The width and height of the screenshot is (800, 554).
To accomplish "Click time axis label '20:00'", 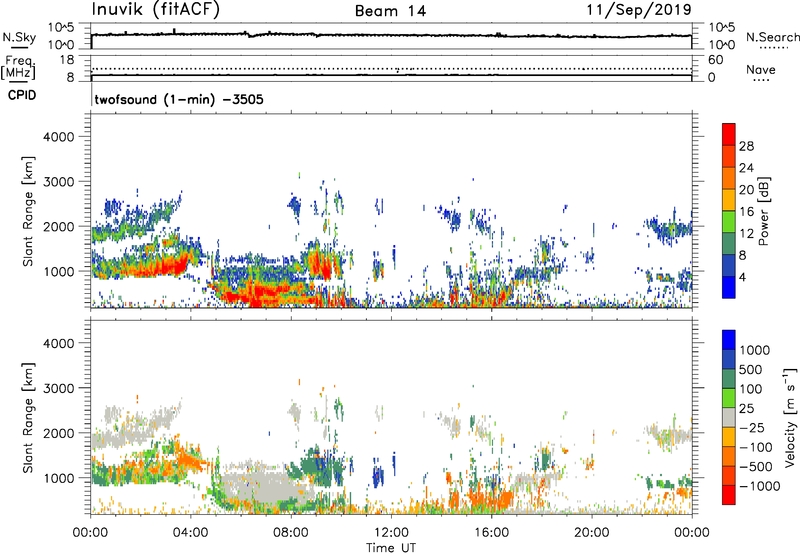I will (x=592, y=533).
